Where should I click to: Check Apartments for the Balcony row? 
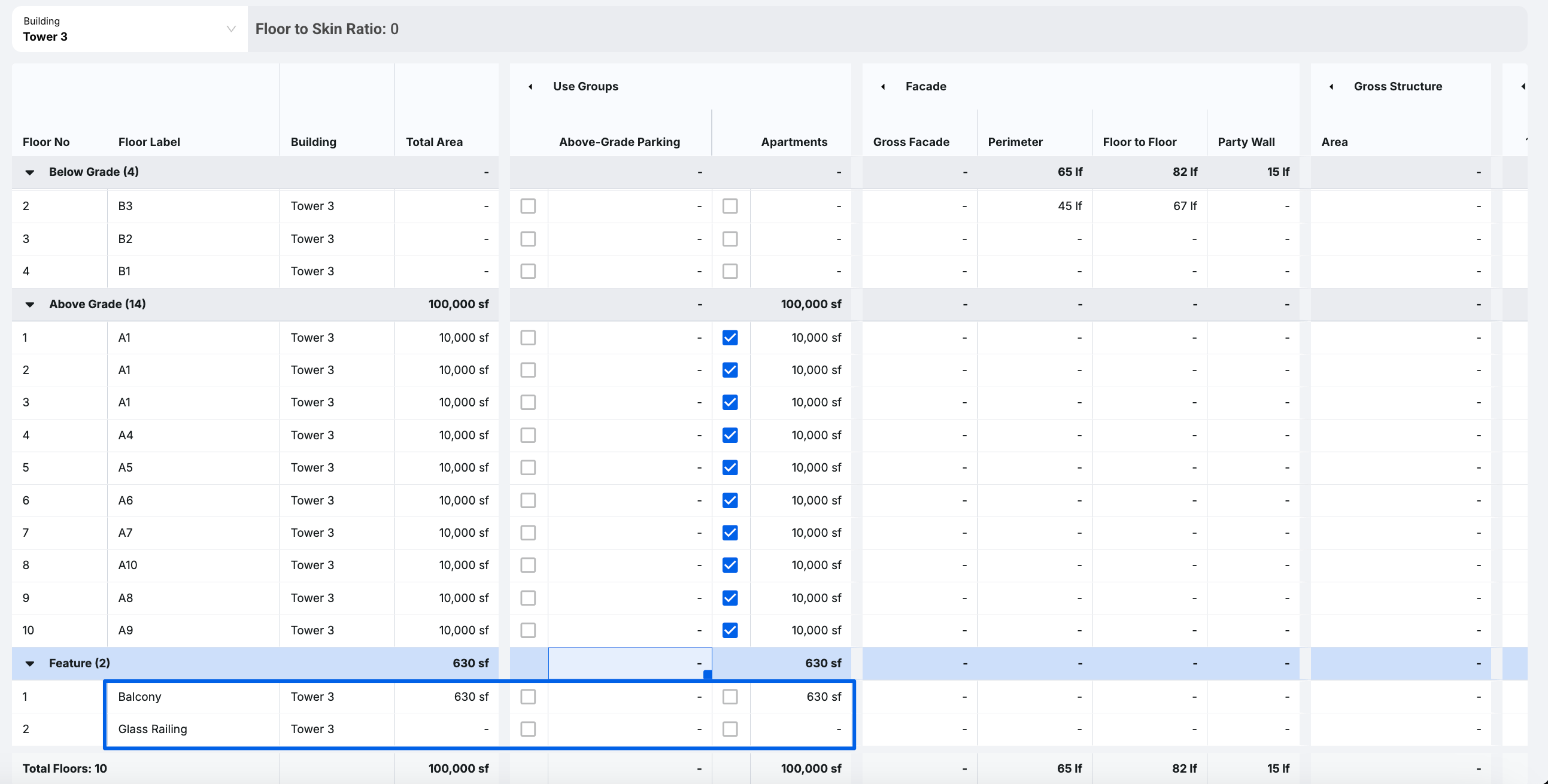[730, 696]
